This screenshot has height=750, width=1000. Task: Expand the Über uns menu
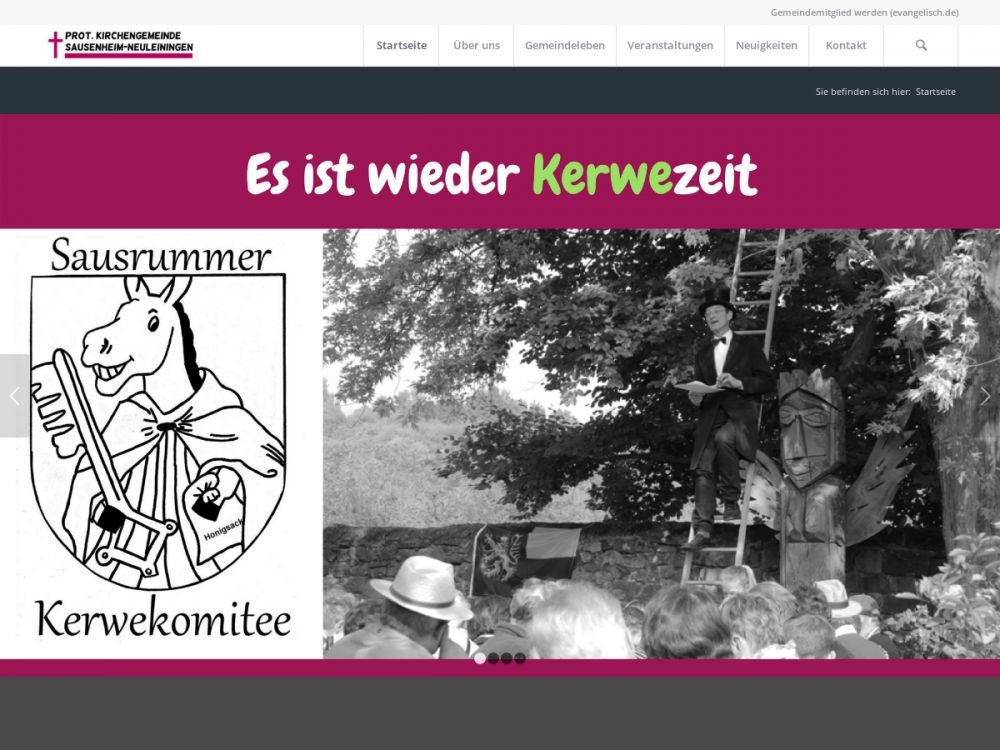[x=476, y=45]
